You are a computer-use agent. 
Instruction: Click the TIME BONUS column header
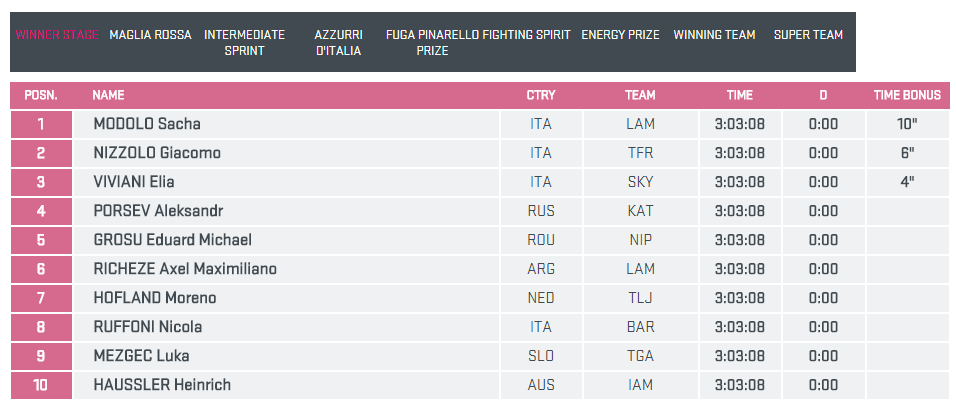pyautogui.click(x=907, y=96)
